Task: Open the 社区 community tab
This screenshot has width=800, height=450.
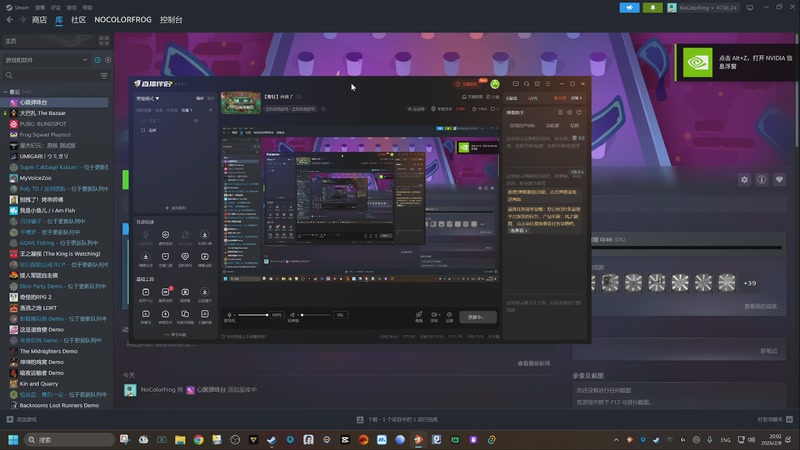Action: (79, 19)
